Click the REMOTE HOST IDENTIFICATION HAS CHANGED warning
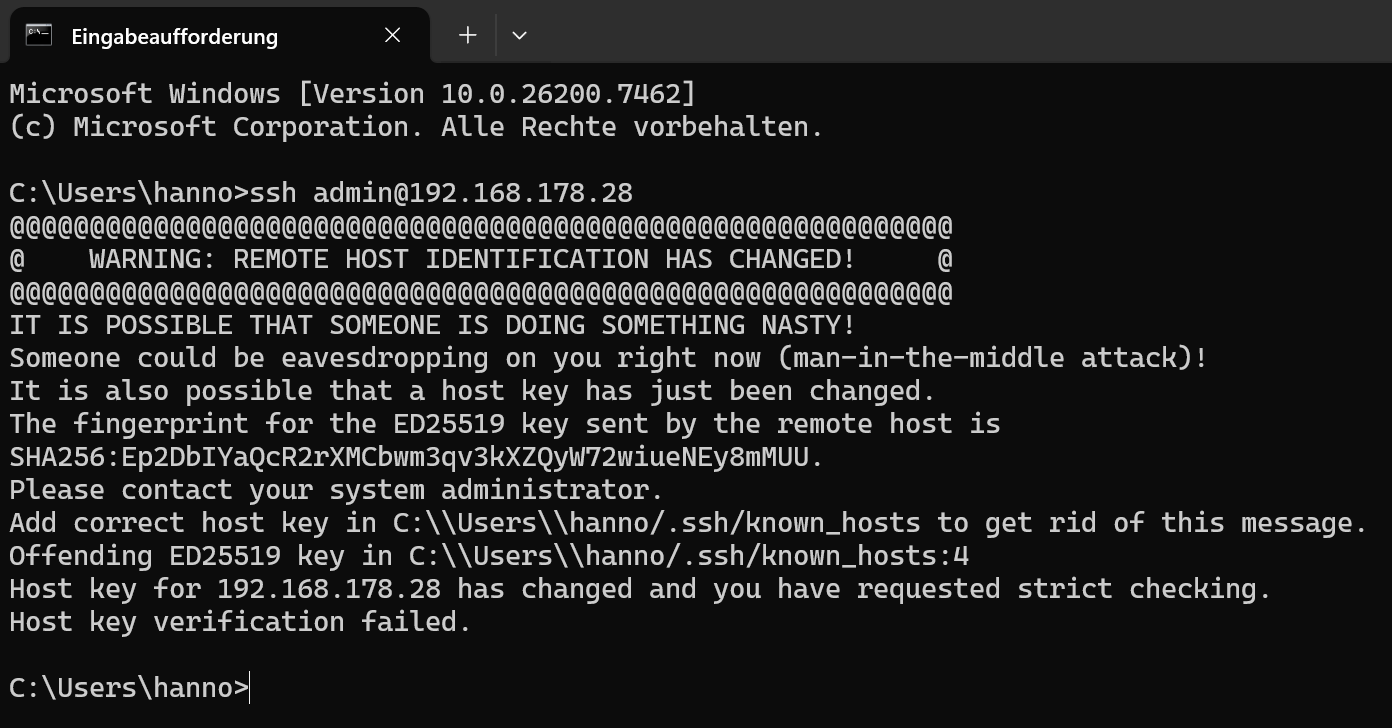The image size is (1392, 728). point(471,259)
